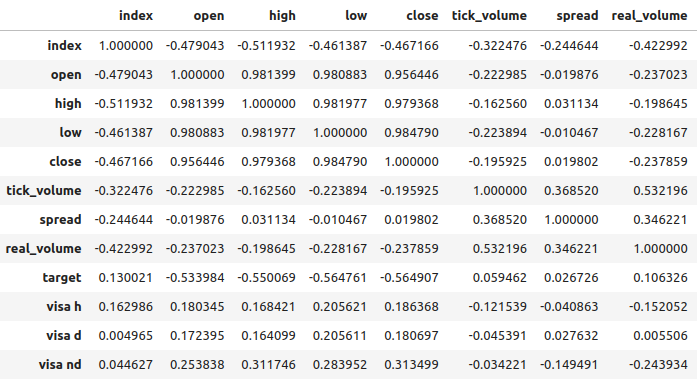Select target's real_volume value 0.106326
Image resolution: width=697 pixels, height=389 pixels.
point(661,277)
